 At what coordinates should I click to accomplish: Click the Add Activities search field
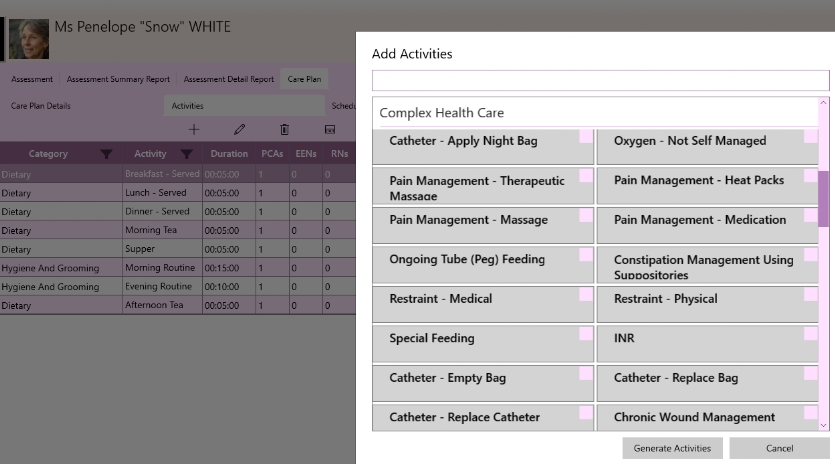pos(600,80)
